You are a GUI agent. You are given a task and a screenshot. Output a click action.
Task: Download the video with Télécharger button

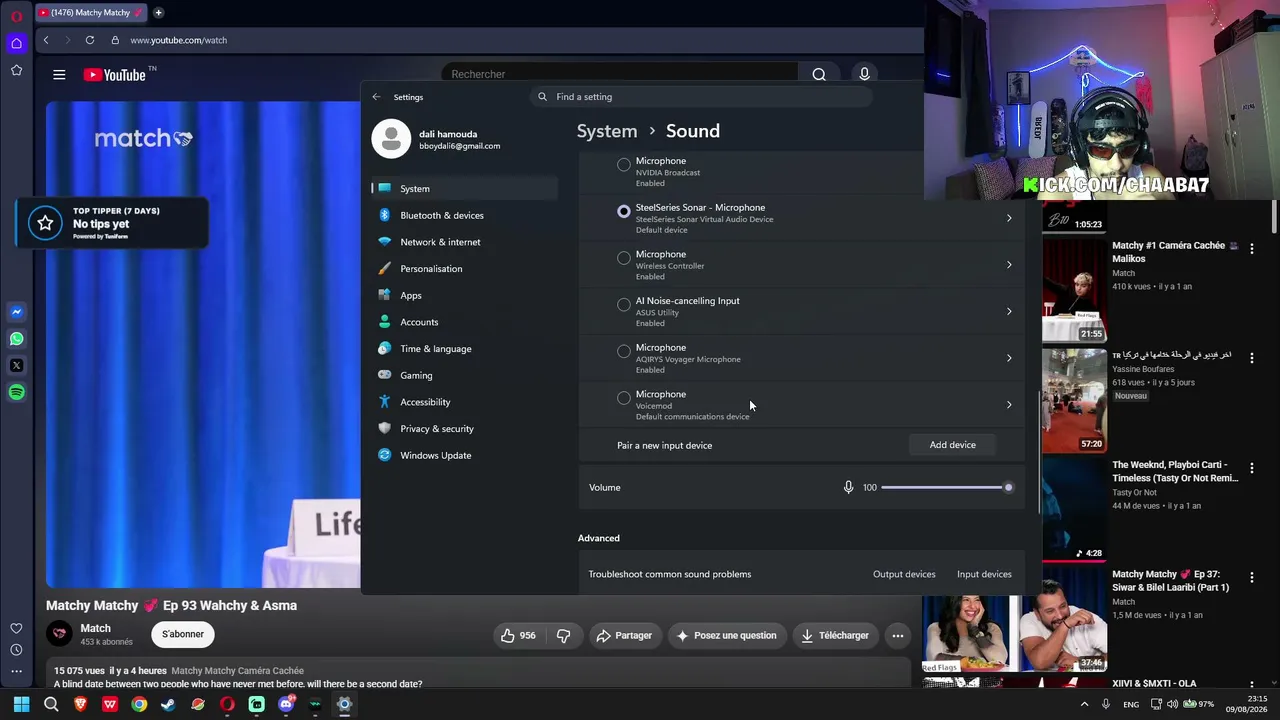pos(834,635)
